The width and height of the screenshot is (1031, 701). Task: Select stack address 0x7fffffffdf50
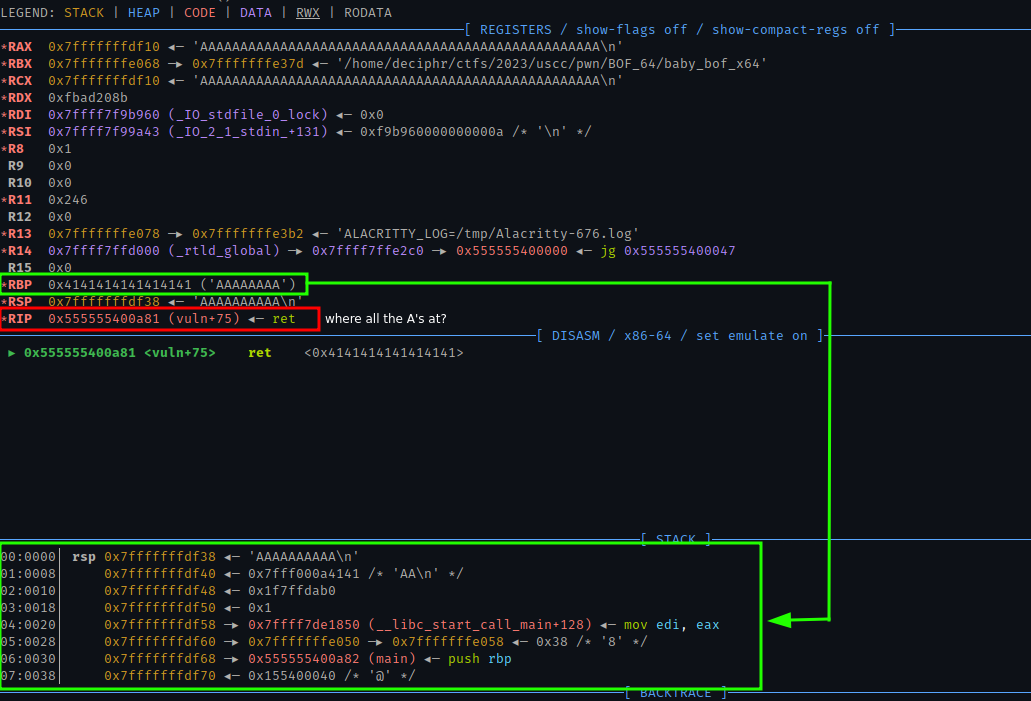click(x=160, y=608)
